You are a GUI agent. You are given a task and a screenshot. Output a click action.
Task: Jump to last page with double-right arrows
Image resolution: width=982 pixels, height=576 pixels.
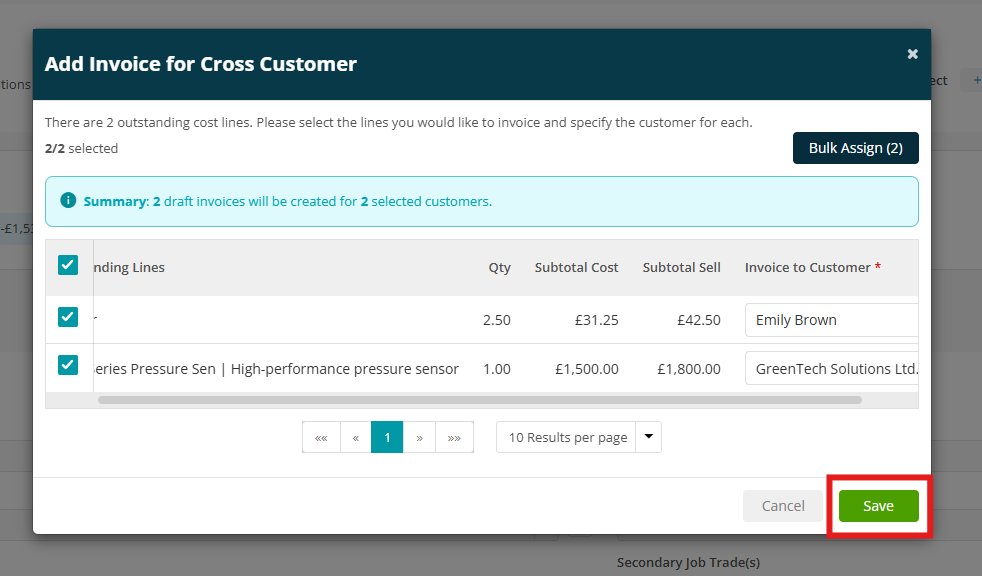click(x=454, y=437)
